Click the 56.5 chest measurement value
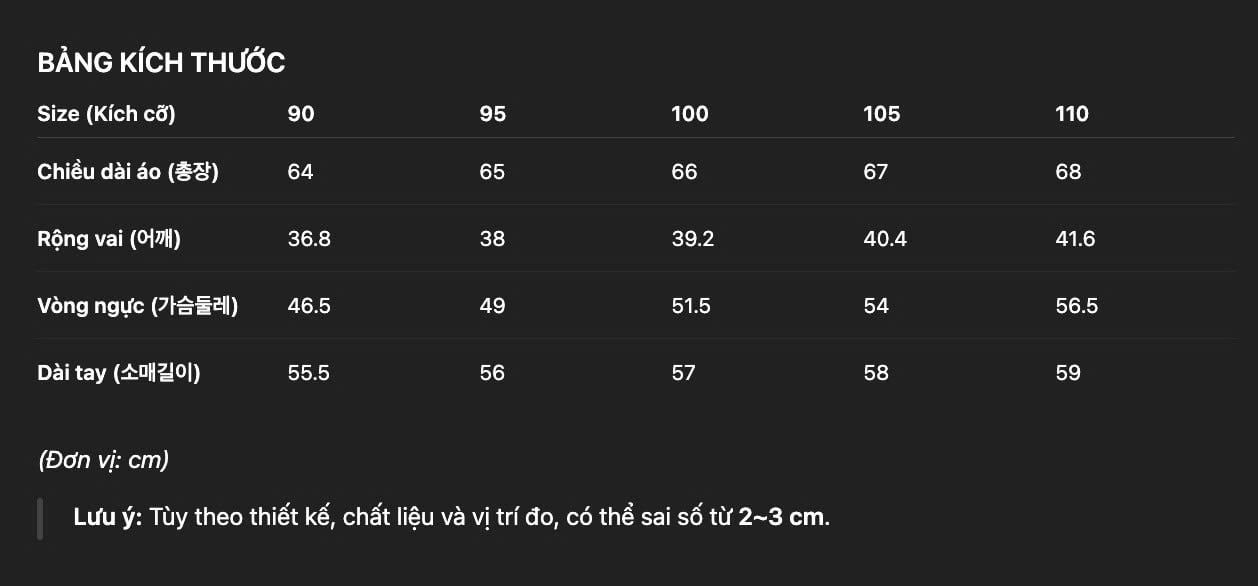 (x=1077, y=306)
